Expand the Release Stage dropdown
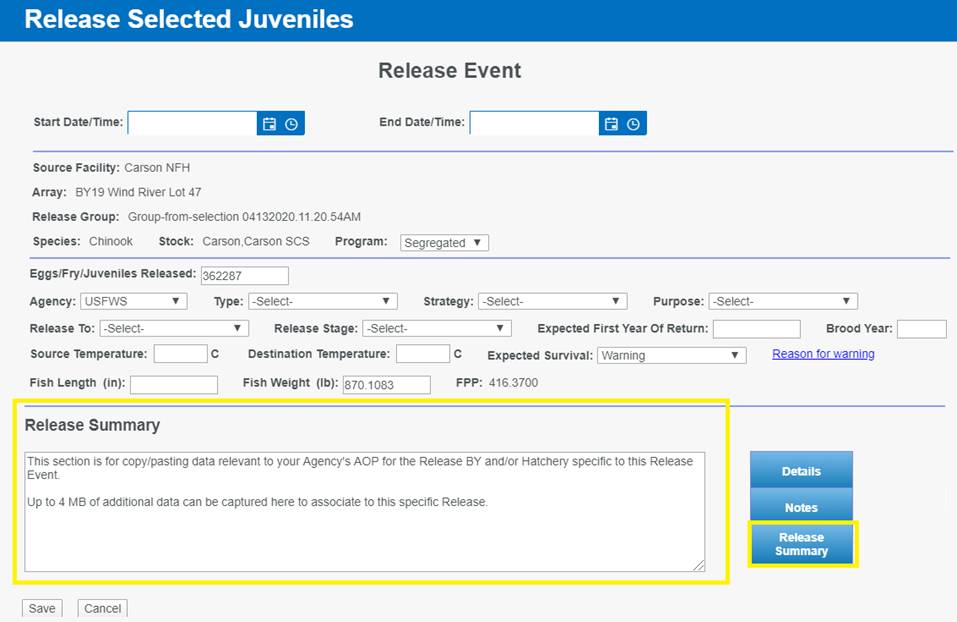The width and height of the screenshot is (957, 622). [x=436, y=328]
